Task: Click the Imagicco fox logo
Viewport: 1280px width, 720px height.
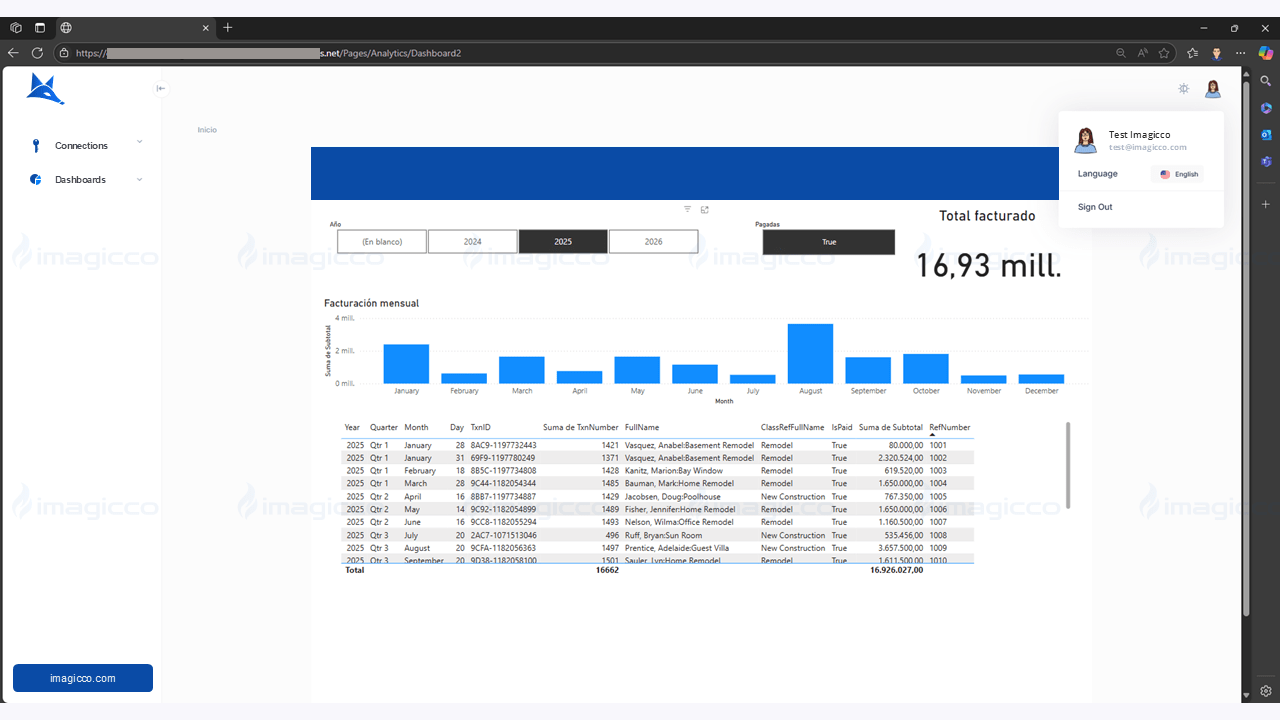Action: [45, 90]
